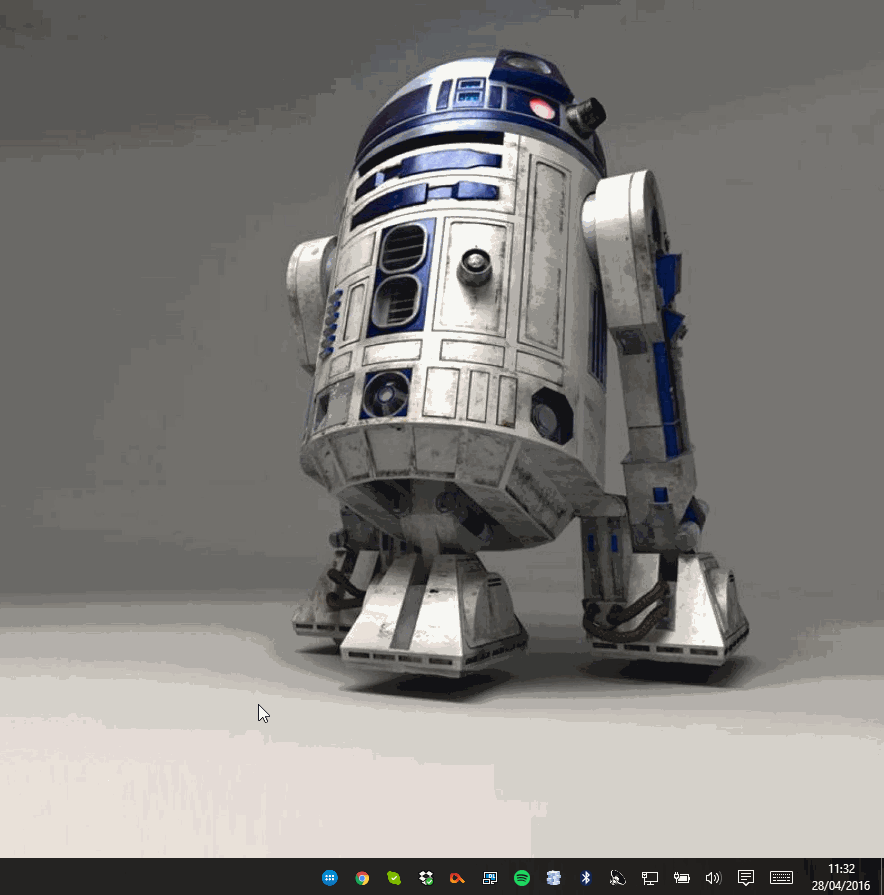Open the network connection tray icon

click(649, 877)
